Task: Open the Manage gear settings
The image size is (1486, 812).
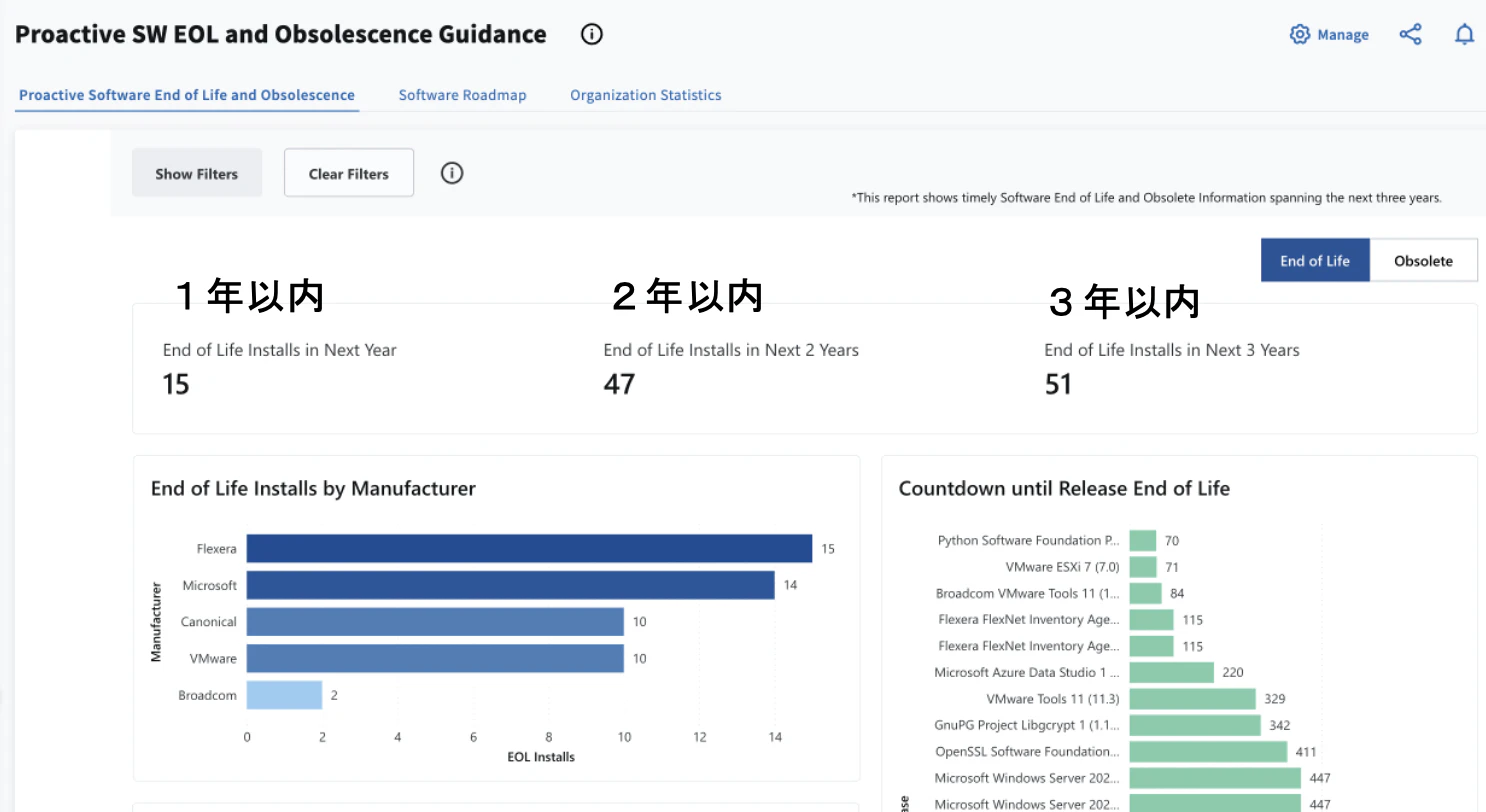Action: click(x=1300, y=35)
